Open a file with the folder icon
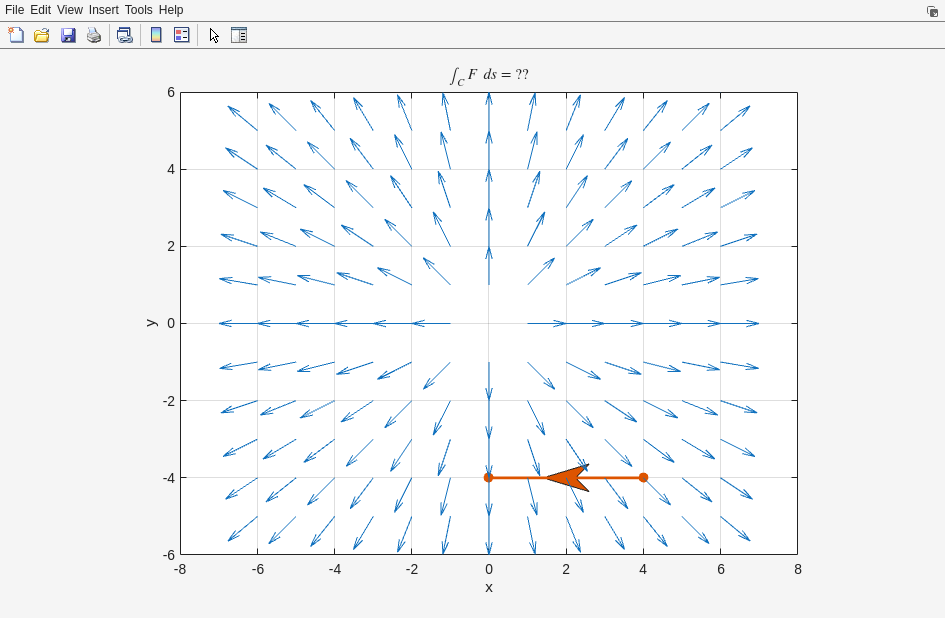This screenshot has height=618, width=945. 42,35
